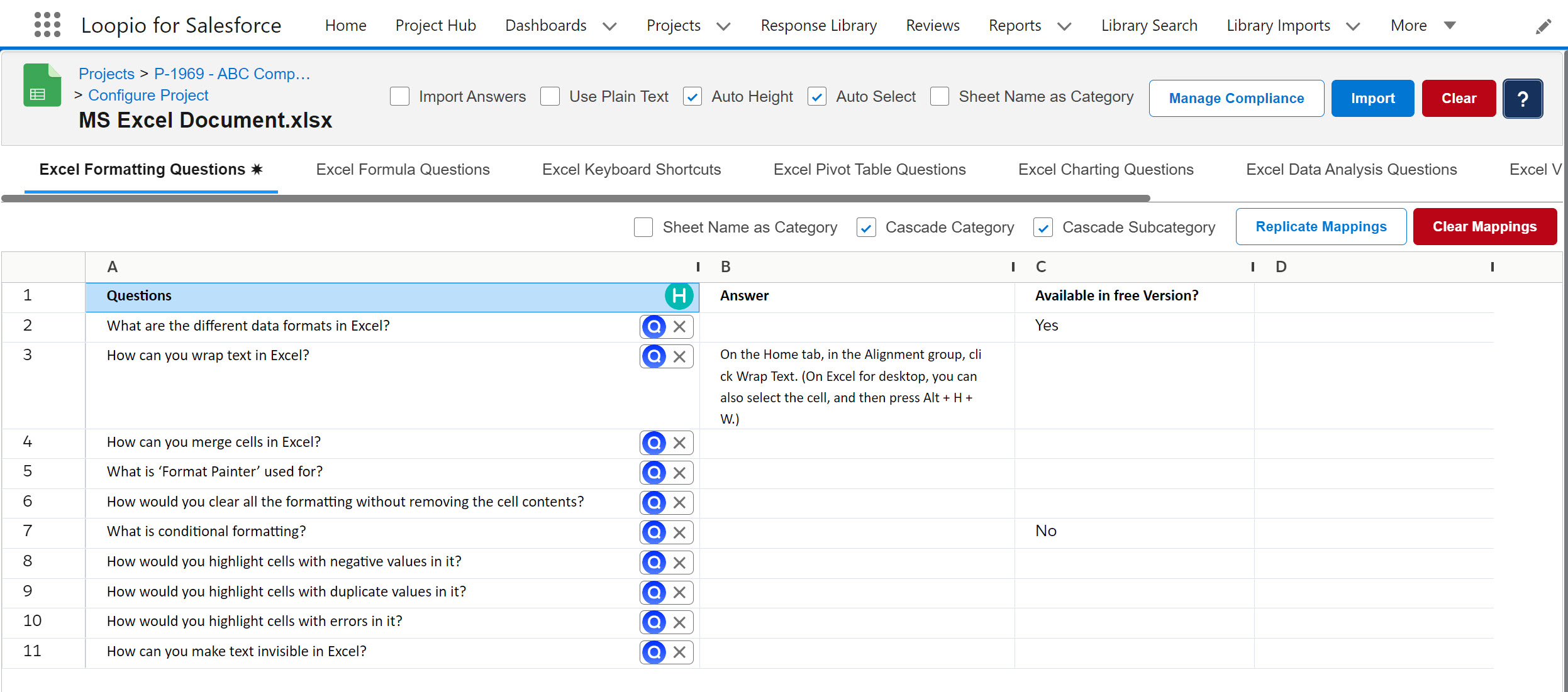The width and height of the screenshot is (1568, 692).
Task: Click the green spreadsheet file icon
Action: (42, 85)
